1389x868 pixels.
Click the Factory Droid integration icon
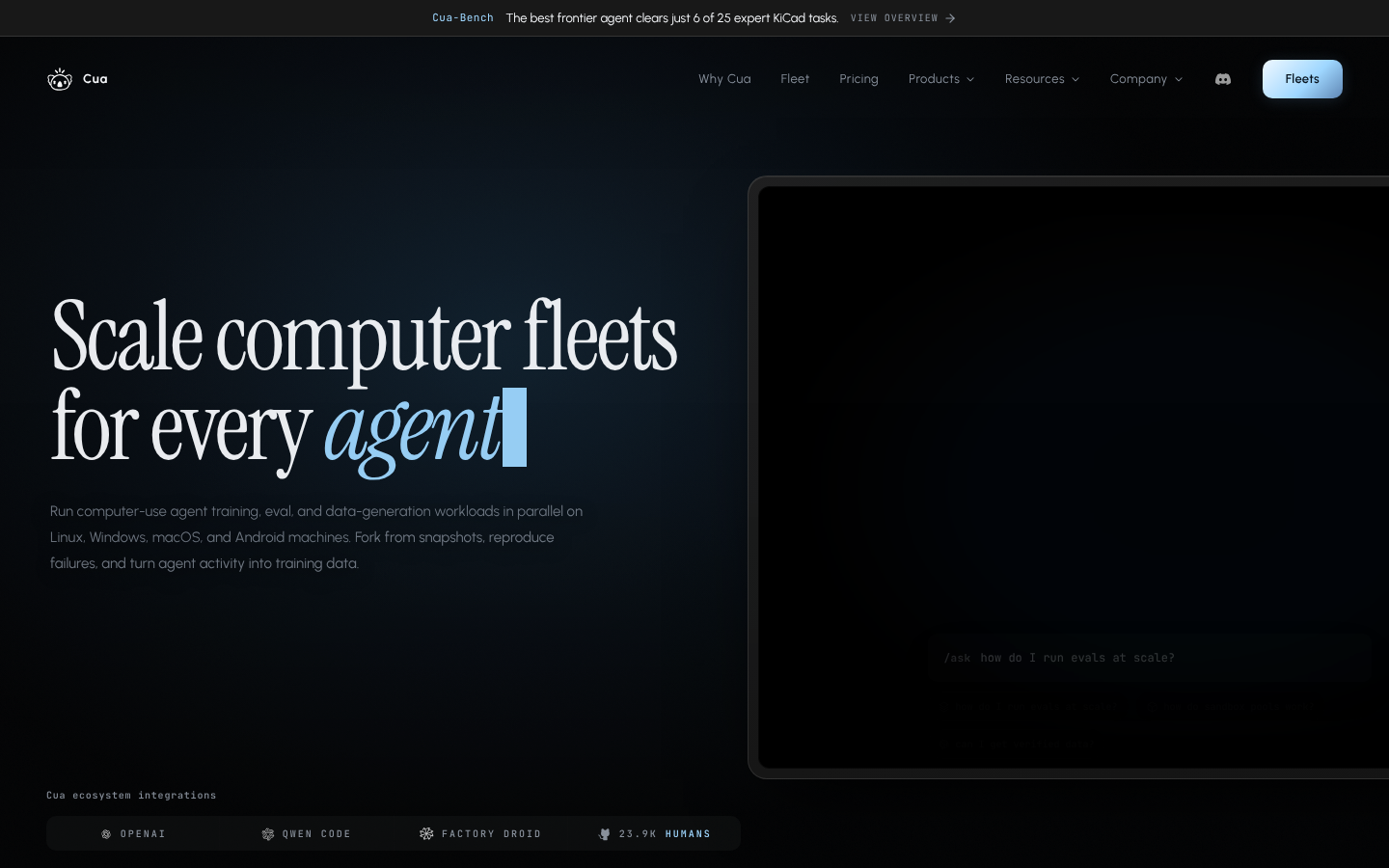click(x=426, y=833)
